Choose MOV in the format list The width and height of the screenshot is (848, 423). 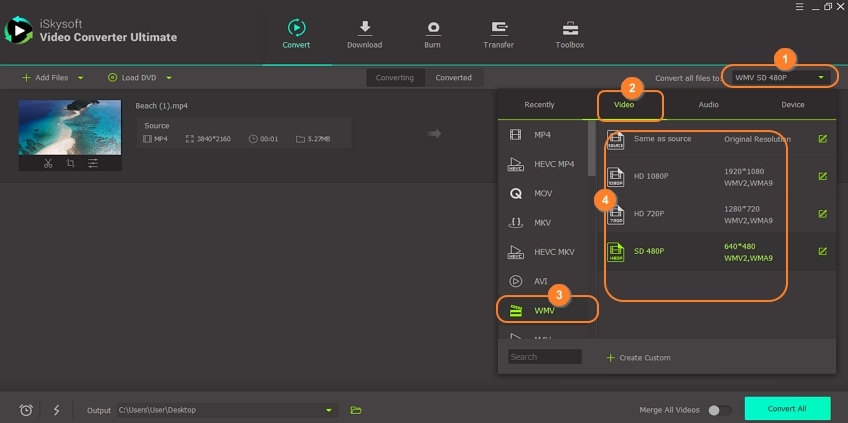[x=542, y=194]
